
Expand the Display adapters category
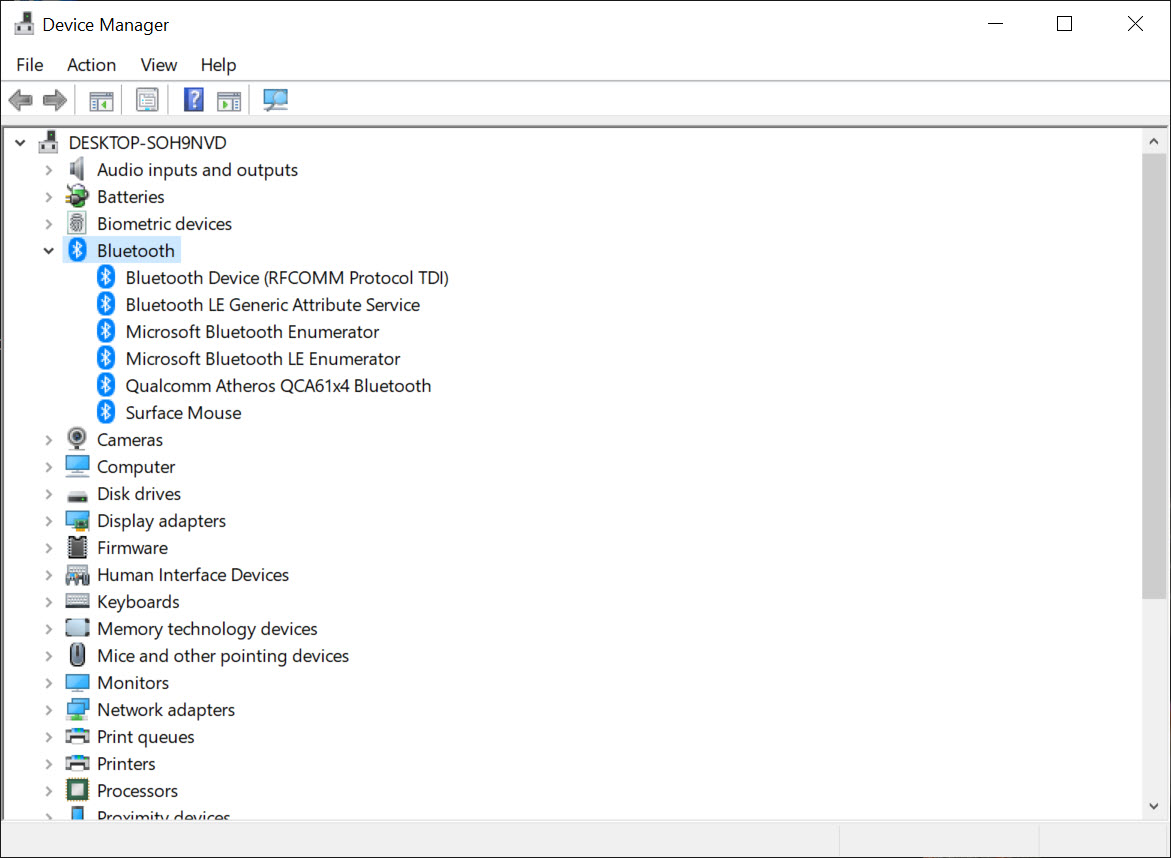(x=49, y=520)
